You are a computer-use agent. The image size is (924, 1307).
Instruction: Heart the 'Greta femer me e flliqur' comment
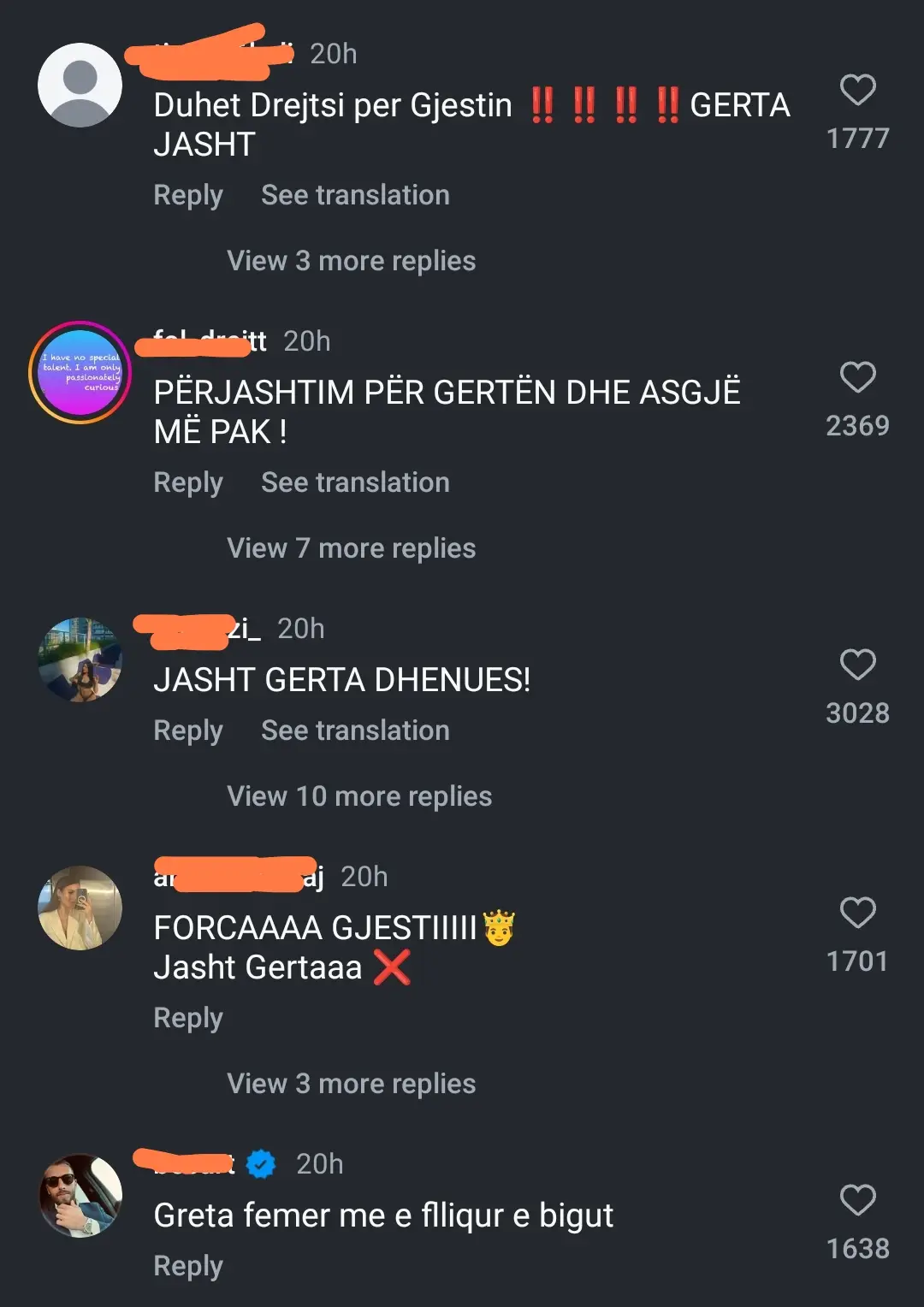click(x=857, y=1200)
